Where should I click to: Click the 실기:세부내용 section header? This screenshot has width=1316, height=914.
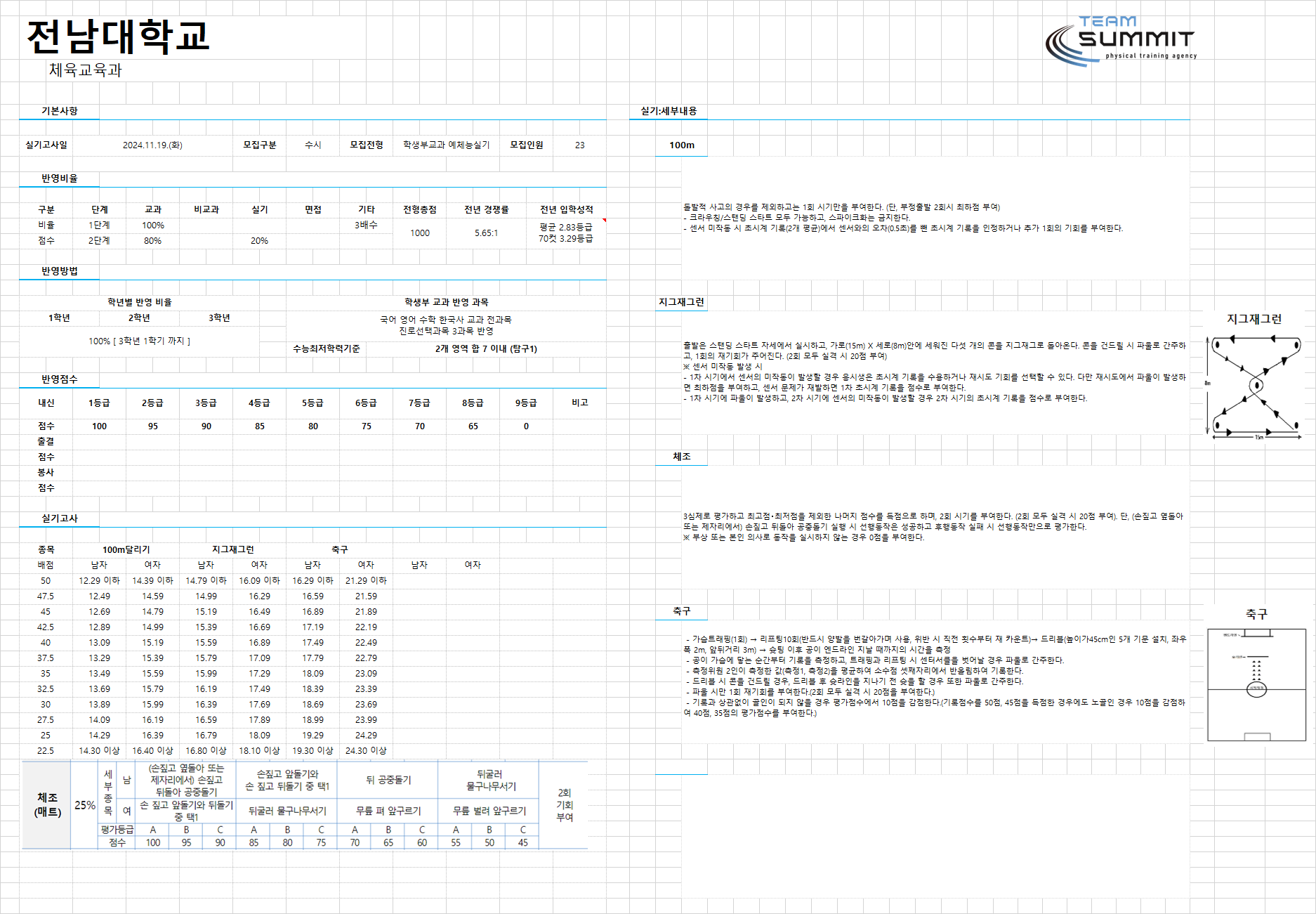coord(669,111)
